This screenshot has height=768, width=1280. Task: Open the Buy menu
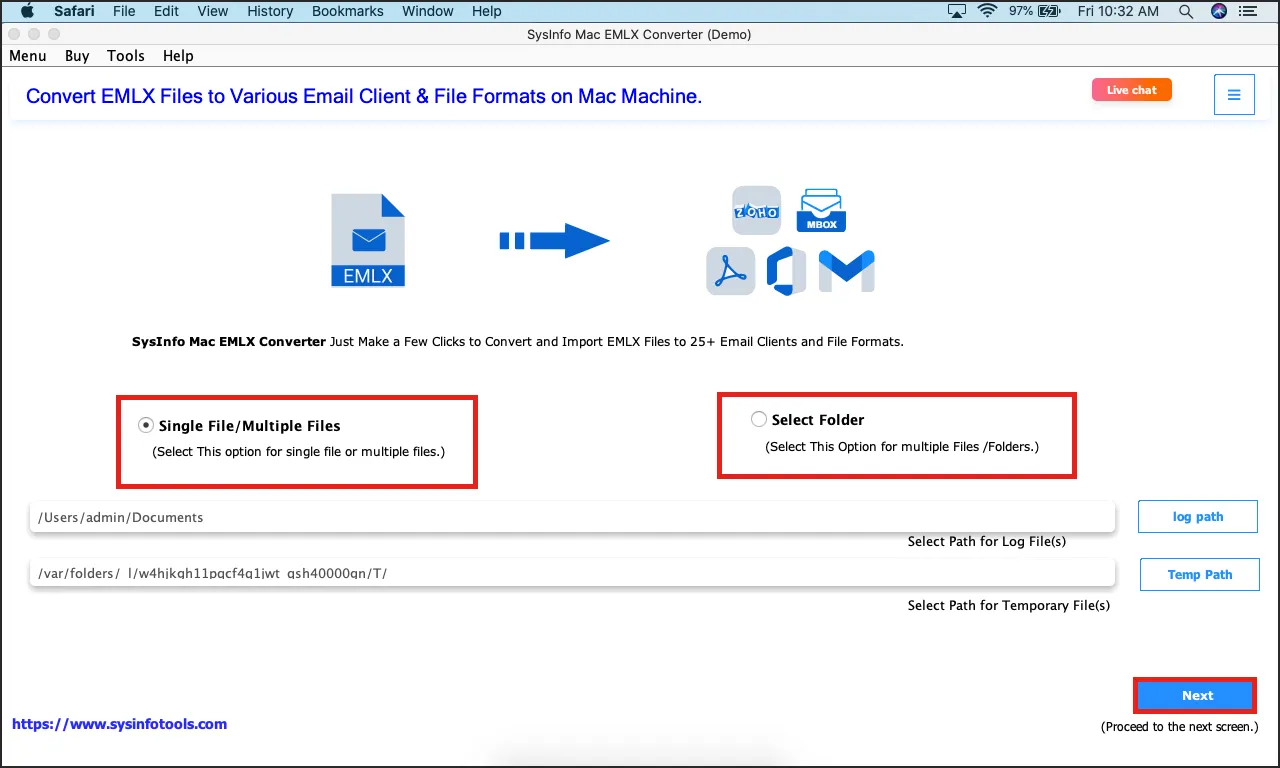click(x=77, y=56)
